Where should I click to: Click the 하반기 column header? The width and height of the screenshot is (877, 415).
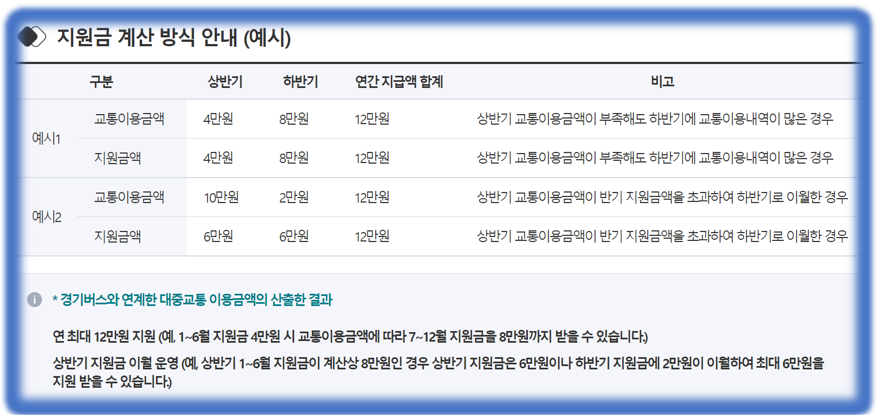(300, 82)
